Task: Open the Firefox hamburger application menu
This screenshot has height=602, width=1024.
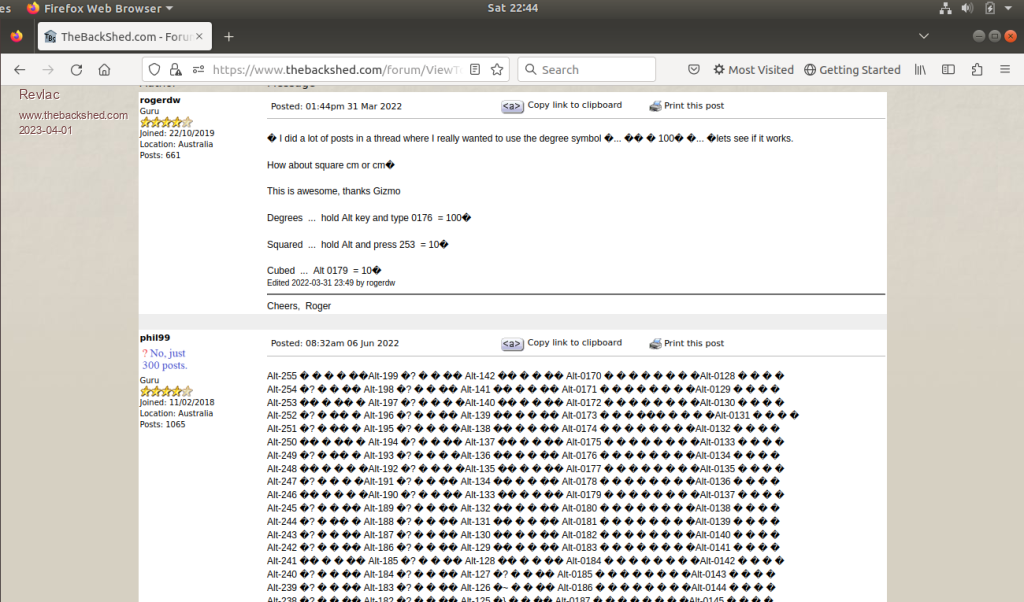Action: (1005, 70)
